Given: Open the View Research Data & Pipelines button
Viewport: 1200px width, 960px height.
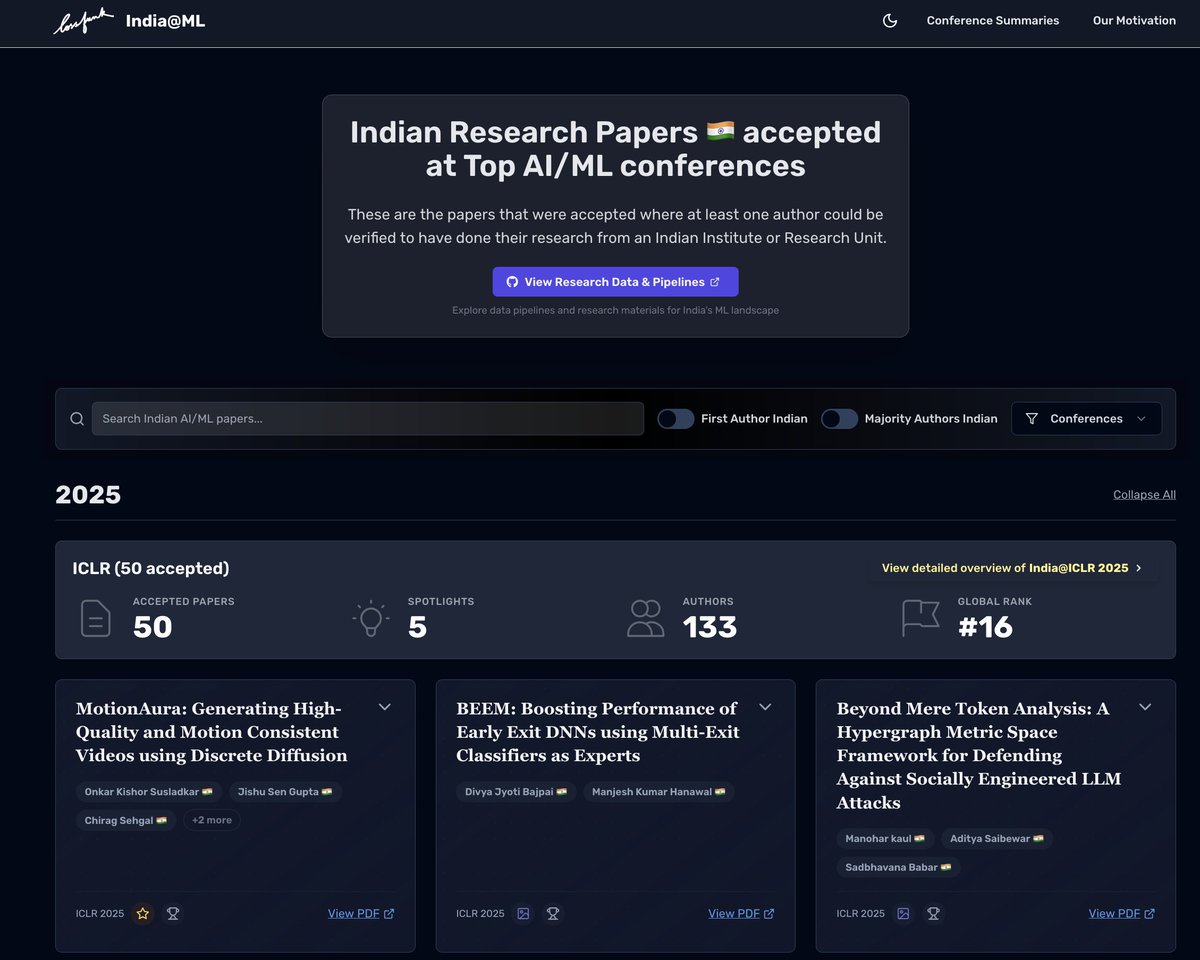Looking at the screenshot, I should coord(615,282).
